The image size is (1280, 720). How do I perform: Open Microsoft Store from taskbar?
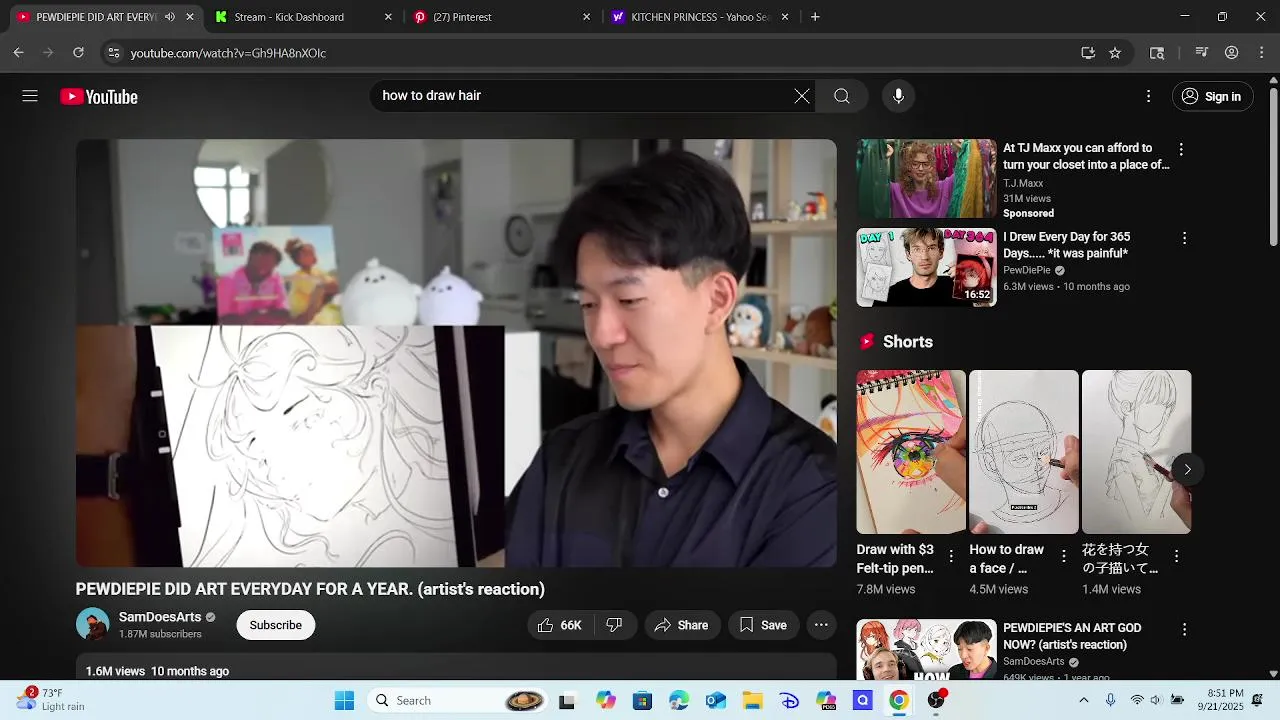click(x=643, y=700)
